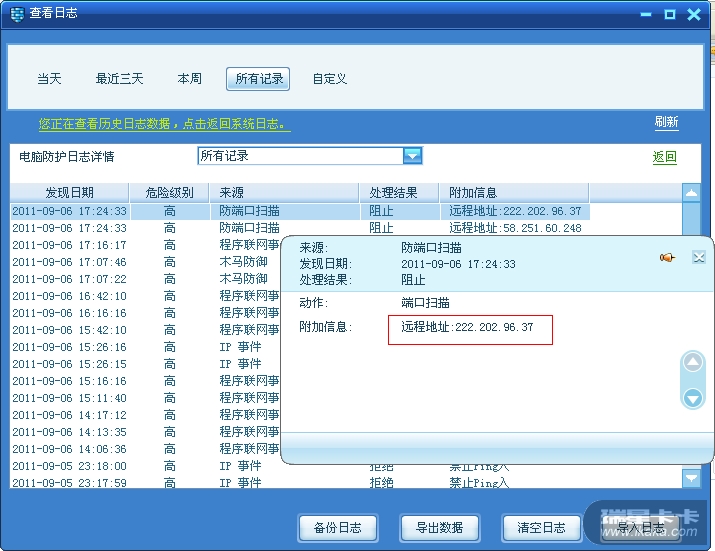This screenshot has width=715, height=551.
Task: Select log row with address 58.251.60.248
Action: click(x=300, y=228)
